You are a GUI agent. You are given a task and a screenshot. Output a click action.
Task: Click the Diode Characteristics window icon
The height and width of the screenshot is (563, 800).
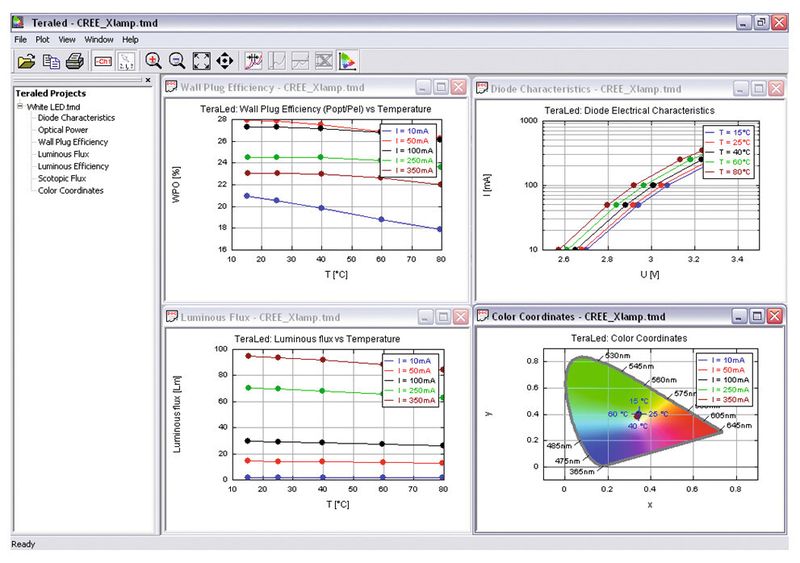pos(482,88)
